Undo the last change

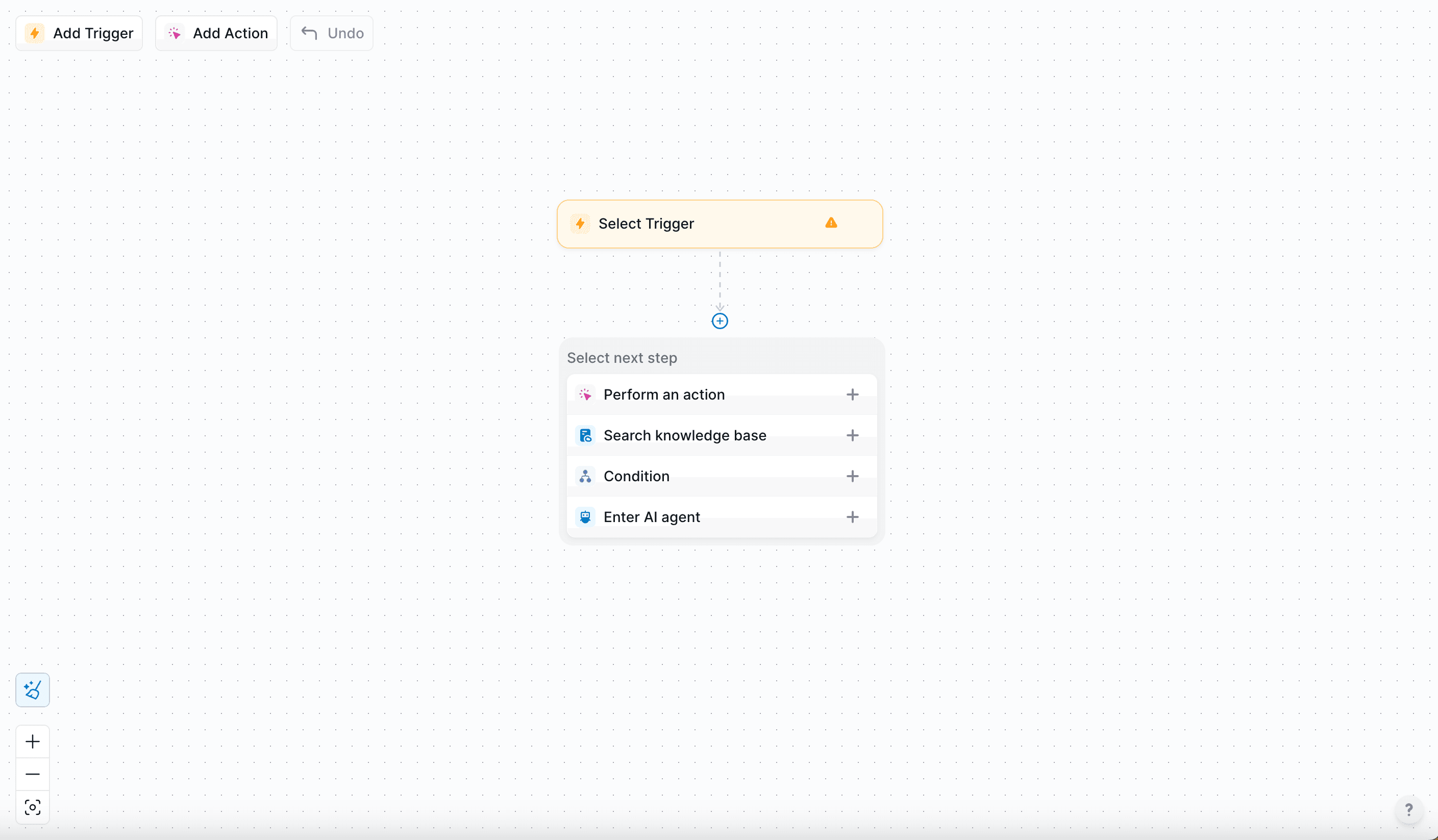(x=332, y=33)
